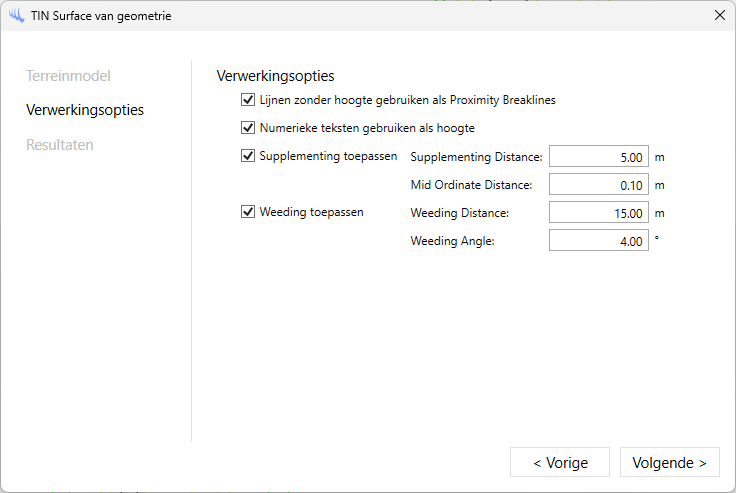Screen dimensions: 736x493
Task: Select the Weeding Angle input showing 4.00
Action: tap(598, 241)
